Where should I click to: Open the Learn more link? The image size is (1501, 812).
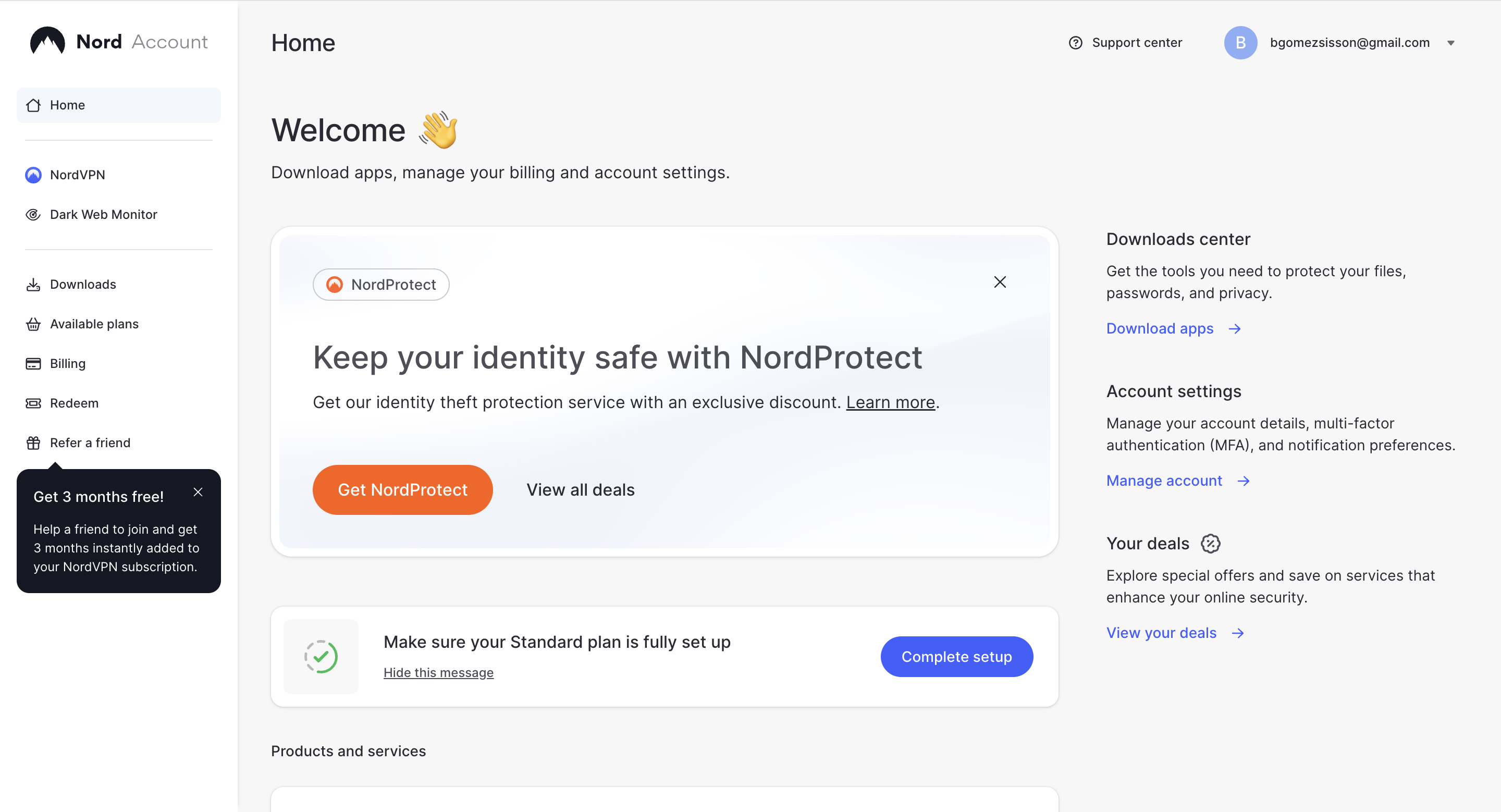[890, 402]
